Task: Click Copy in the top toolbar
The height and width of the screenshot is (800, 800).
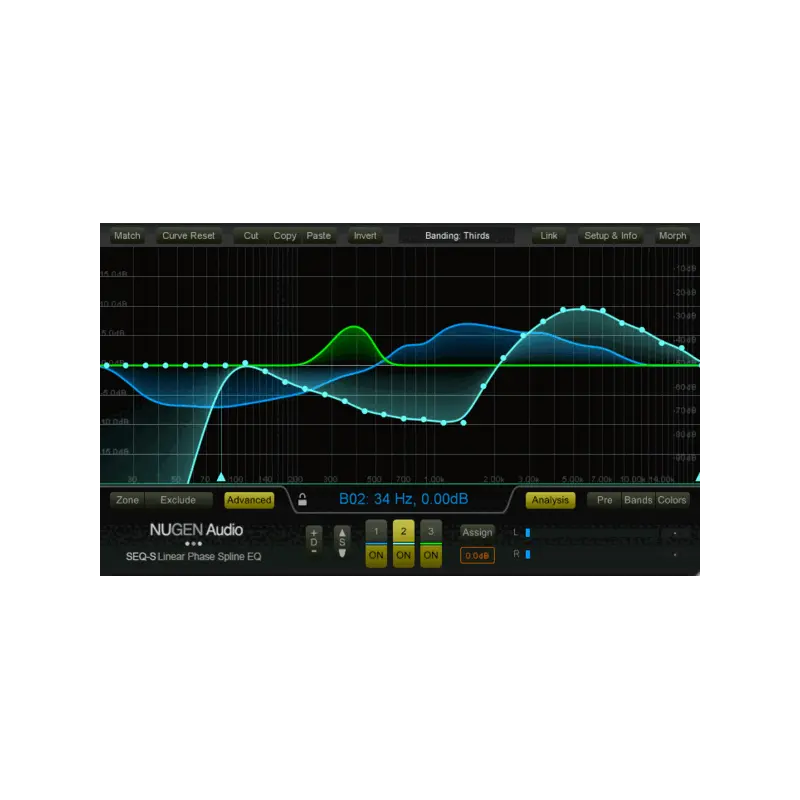Action: [285, 236]
